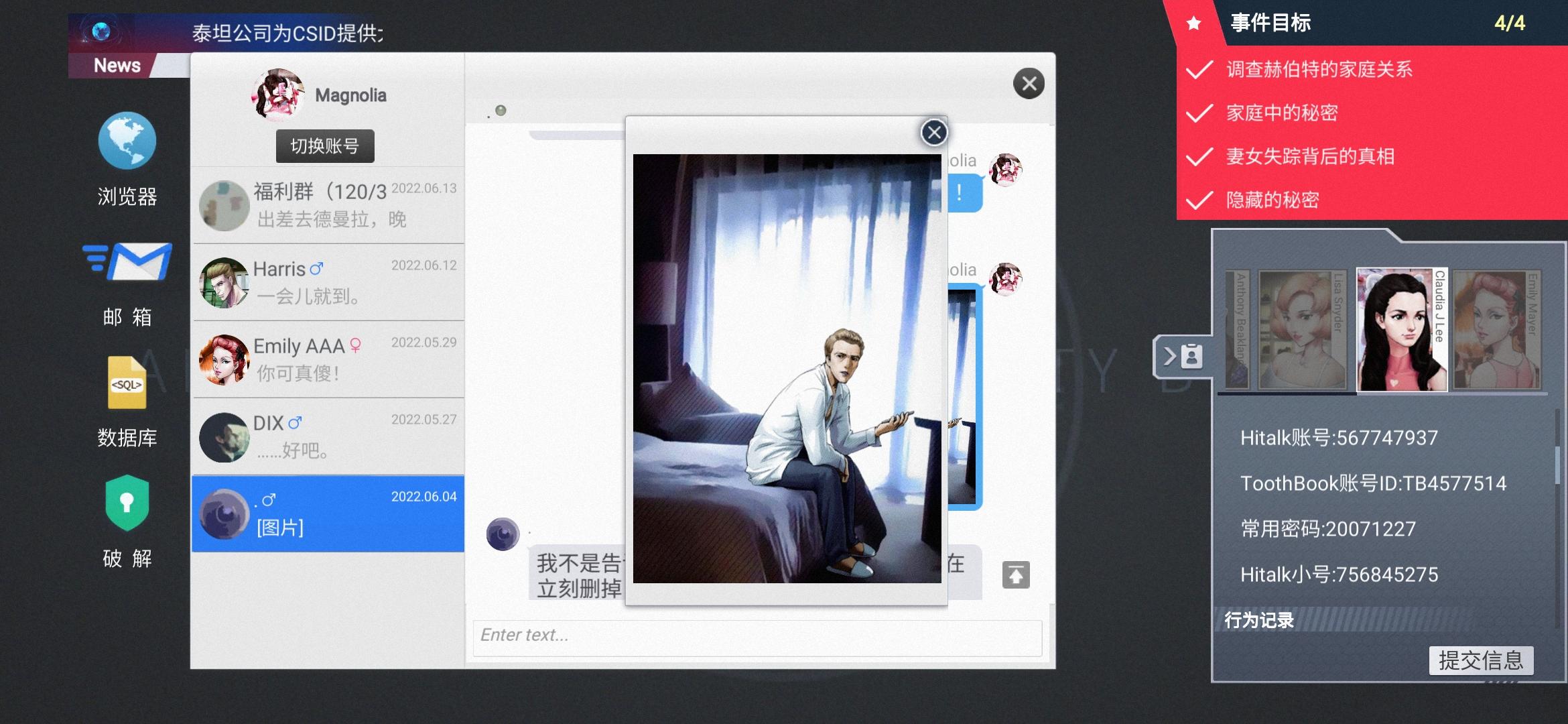
Task: Click Magnolia's profile avatar
Action: [x=277, y=95]
